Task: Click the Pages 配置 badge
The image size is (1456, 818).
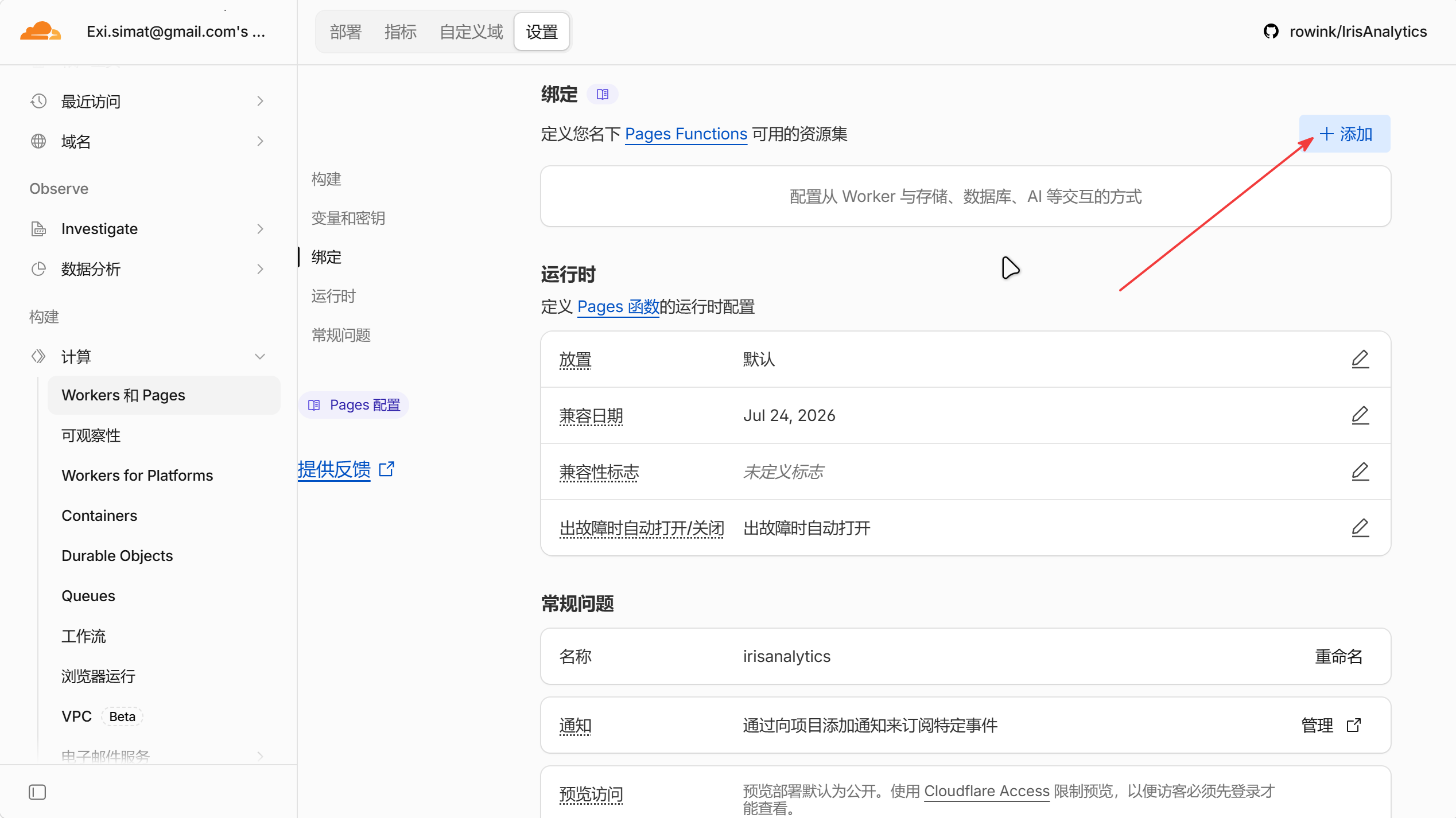Action: pyautogui.click(x=354, y=405)
